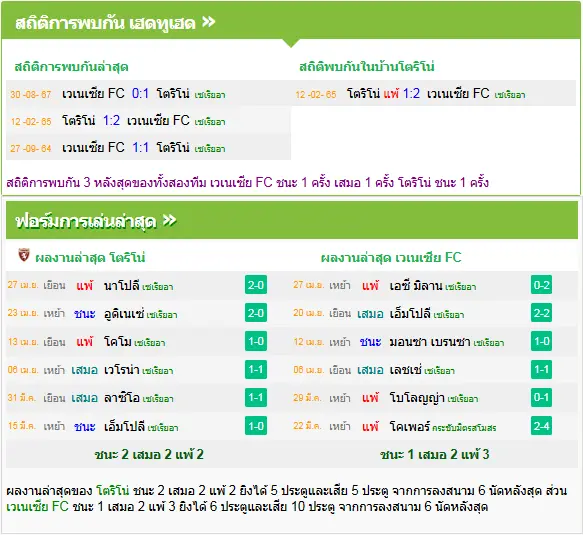Click the 1-1 score badge for เลชเช่
The image size is (583, 535).
[541, 370]
